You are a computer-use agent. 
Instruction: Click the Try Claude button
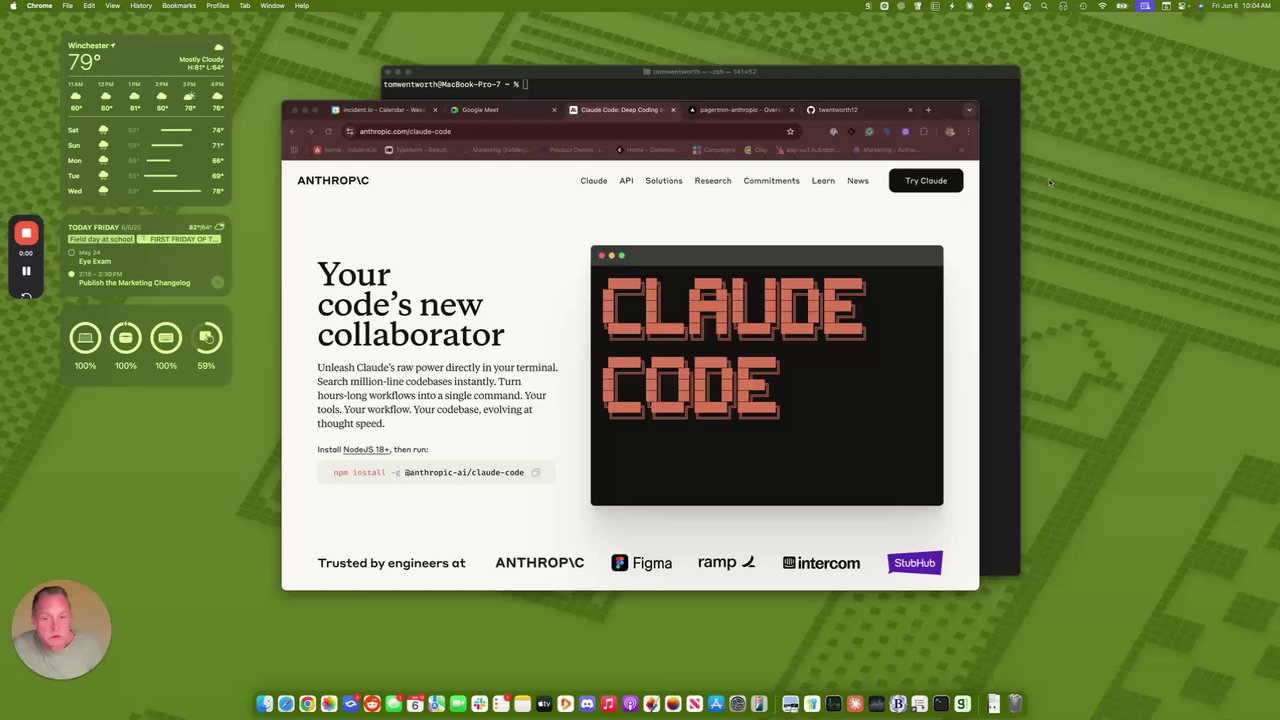(x=926, y=181)
